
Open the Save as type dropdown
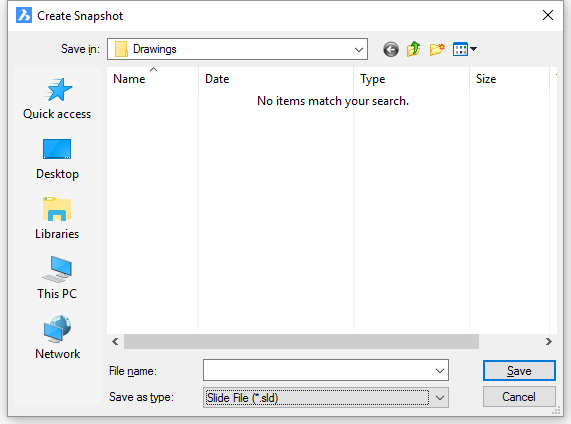pyautogui.click(x=440, y=397)
